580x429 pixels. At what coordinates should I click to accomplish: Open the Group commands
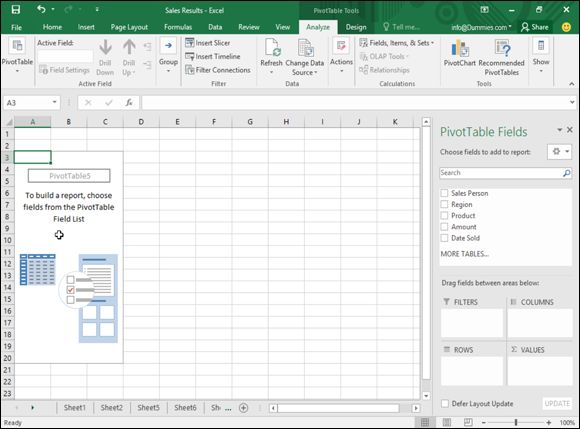tap(168, 55)
